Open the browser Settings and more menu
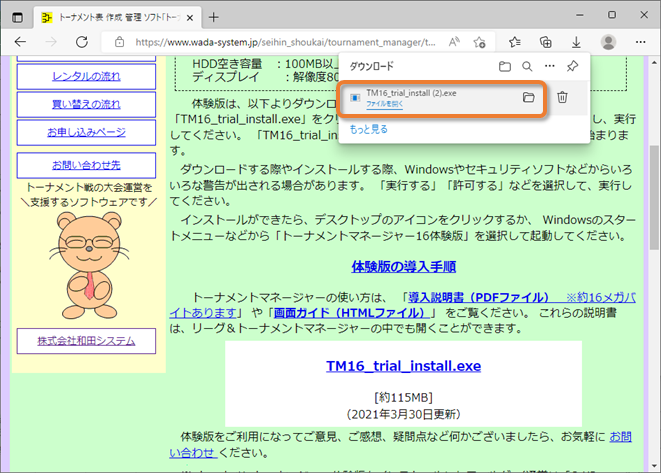The image size is (661, 473). (640, 42)
